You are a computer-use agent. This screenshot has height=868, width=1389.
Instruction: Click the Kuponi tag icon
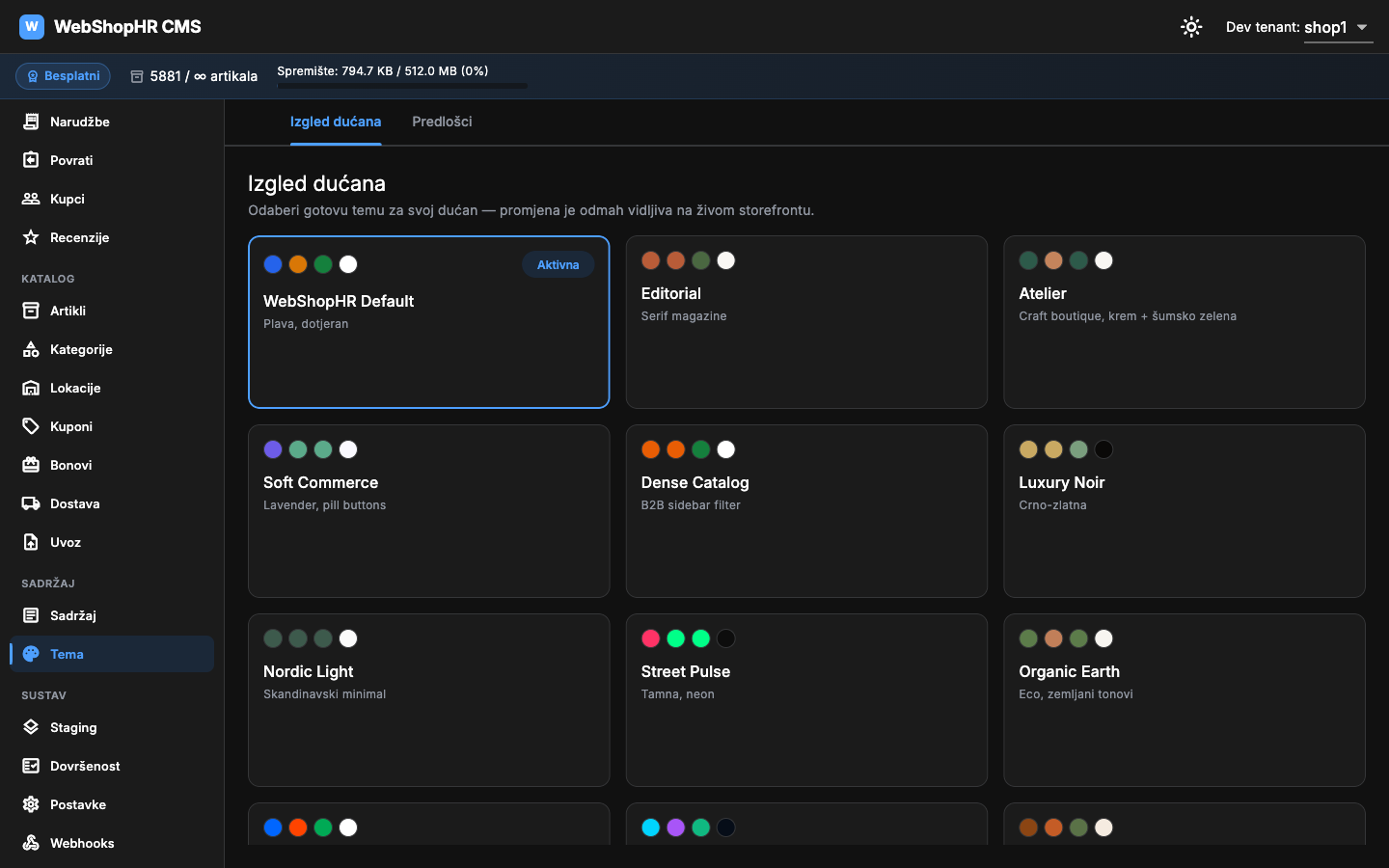coord(31,426)
